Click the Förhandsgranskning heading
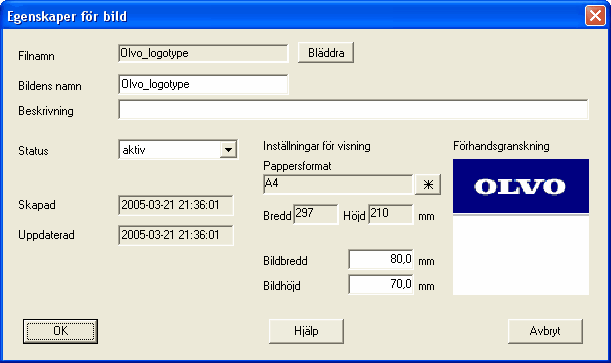This screenshot has width=611, height=363. (x=501, y=146)
